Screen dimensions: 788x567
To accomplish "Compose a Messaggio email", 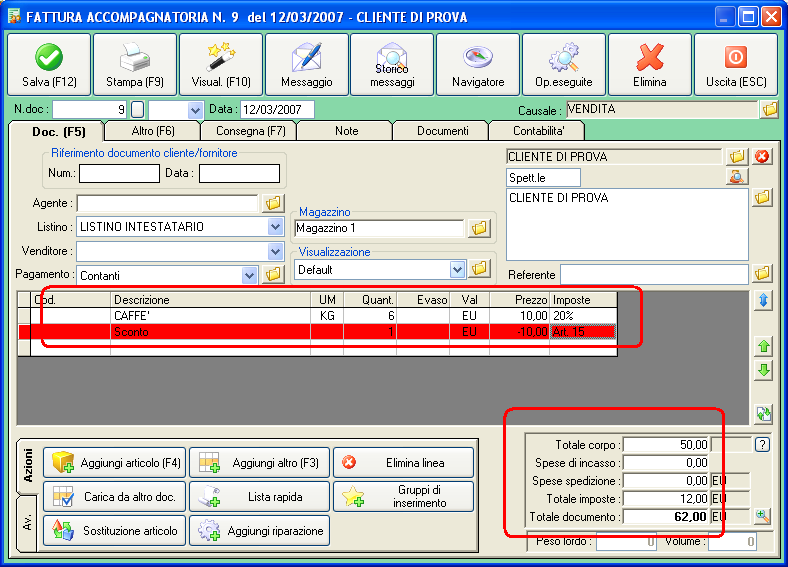I will tap(307, 64).
